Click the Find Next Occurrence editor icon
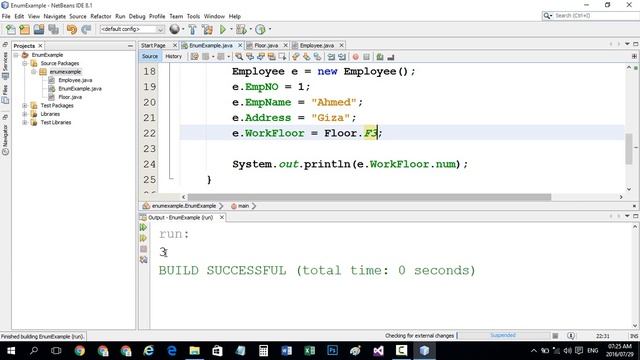This screenshot has width=640, height=360. click(261, 57)
